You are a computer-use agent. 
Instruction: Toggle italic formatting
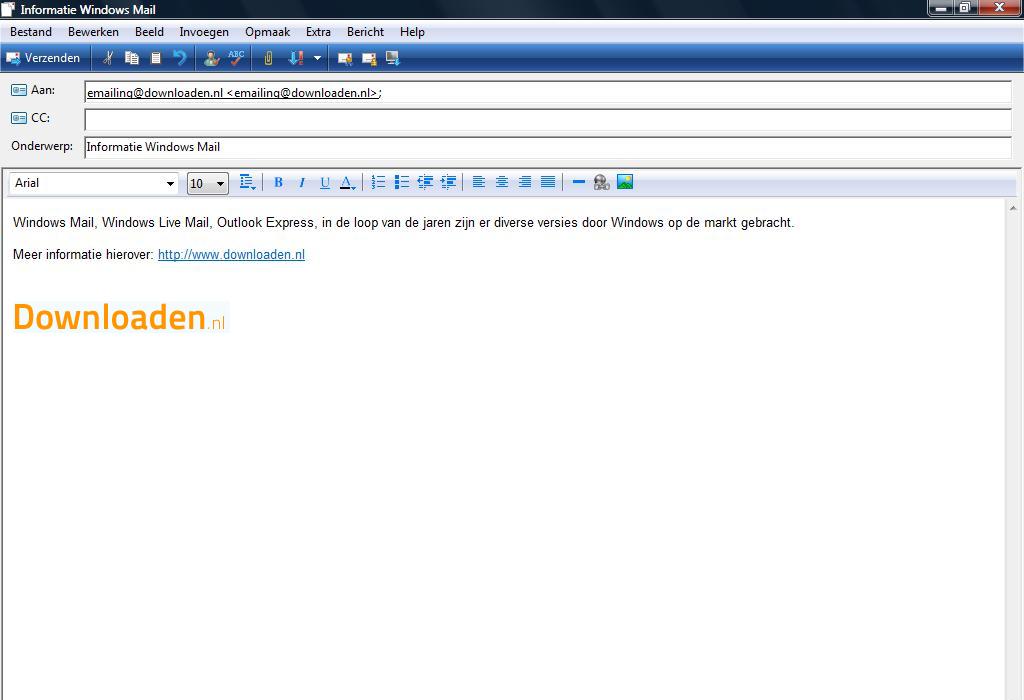302,182
